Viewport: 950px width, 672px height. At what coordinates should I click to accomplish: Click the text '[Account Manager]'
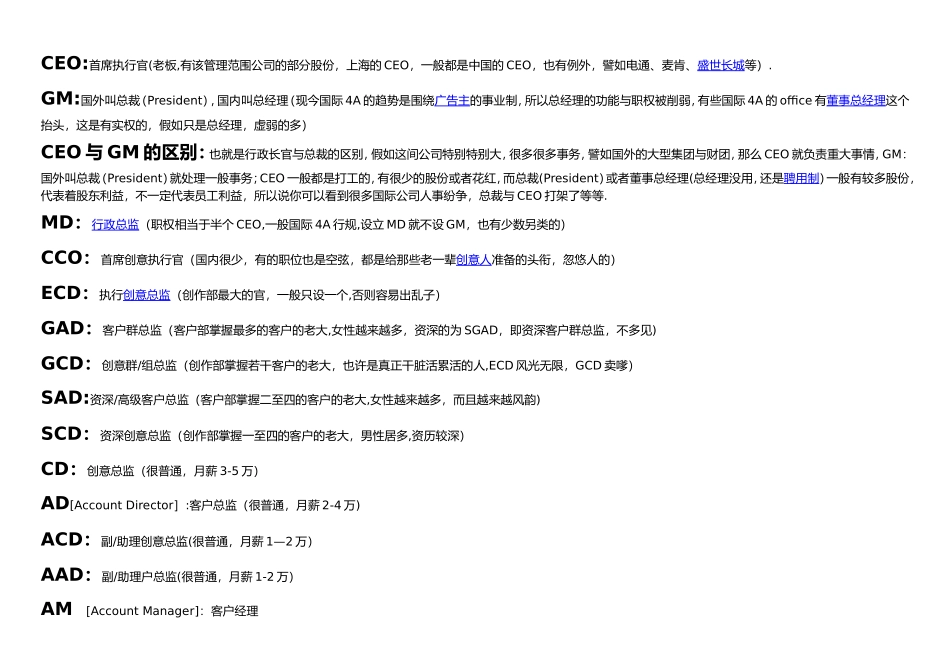142,611
